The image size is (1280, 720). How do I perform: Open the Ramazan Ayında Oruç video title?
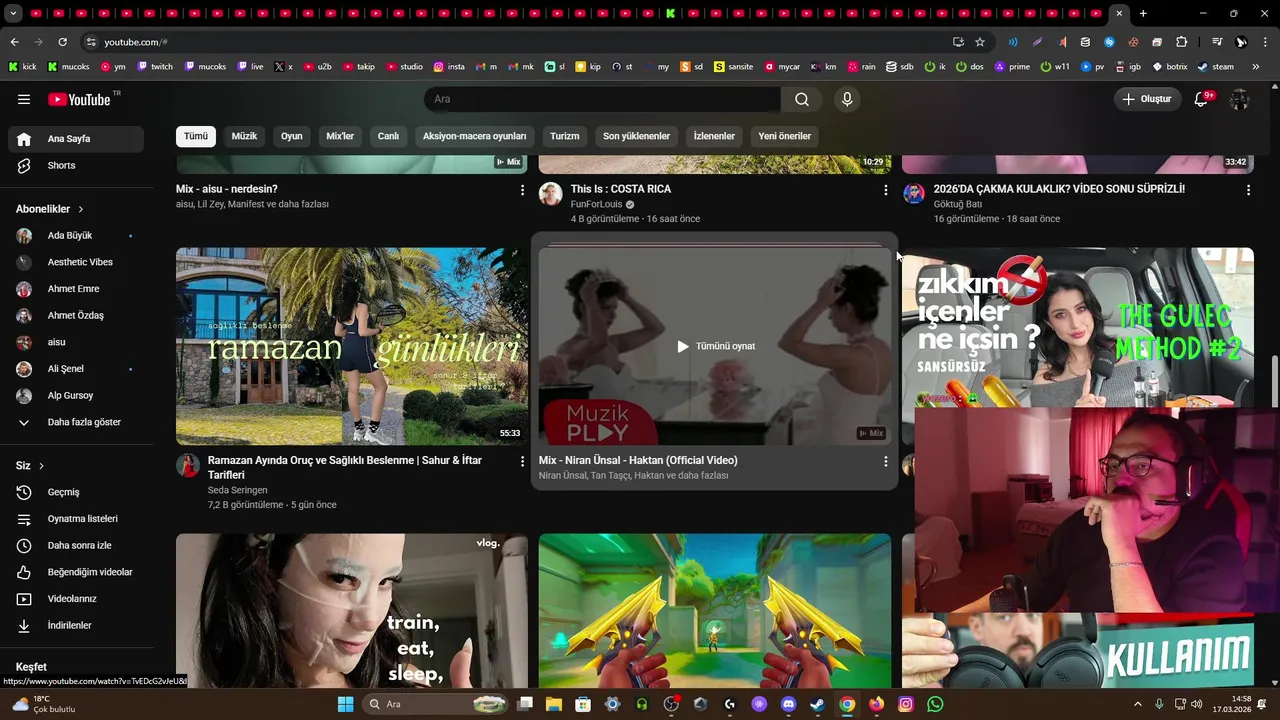coord(345,467)
